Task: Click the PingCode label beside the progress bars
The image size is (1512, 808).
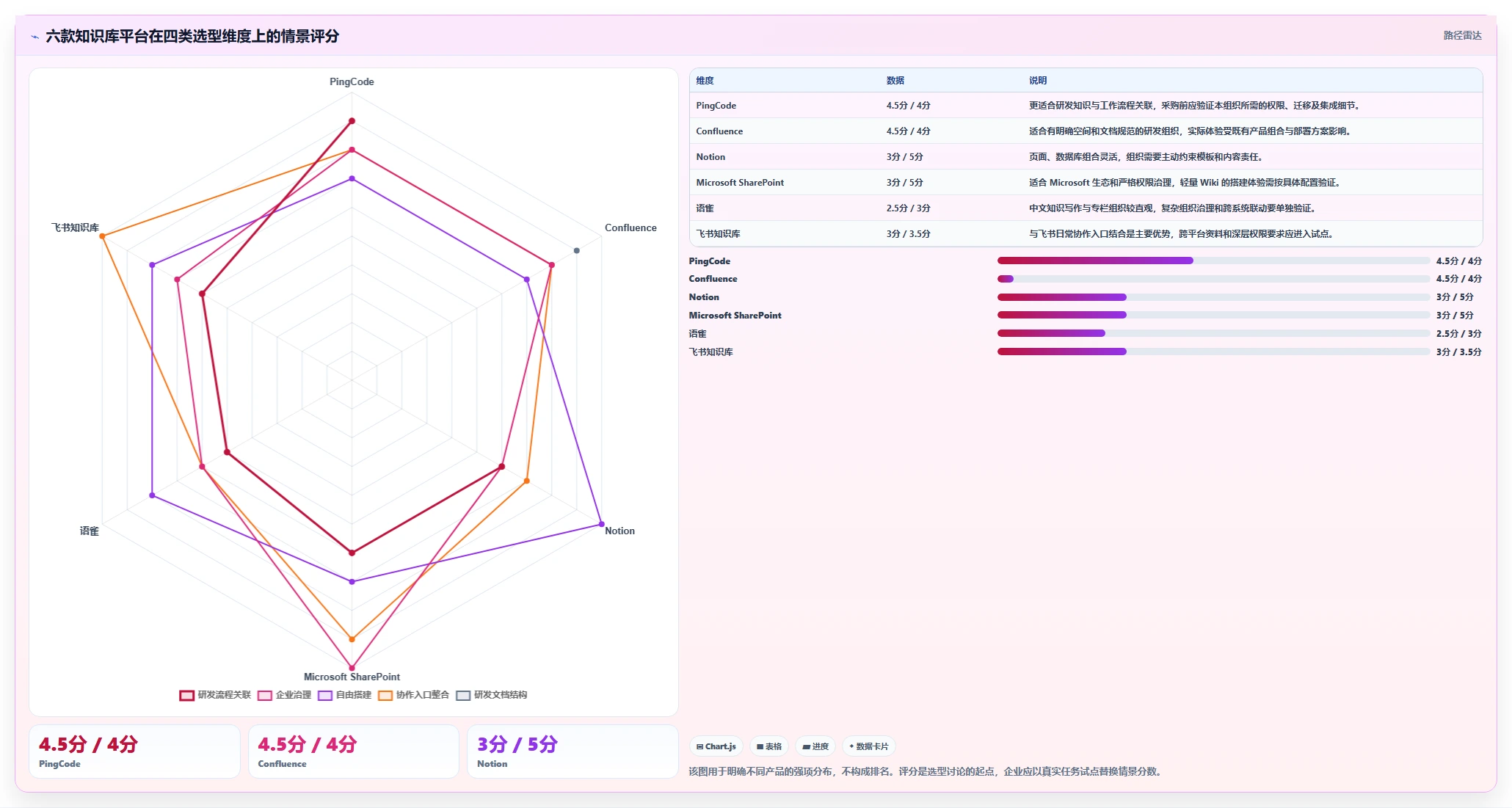Action: [x=709, y=261]
